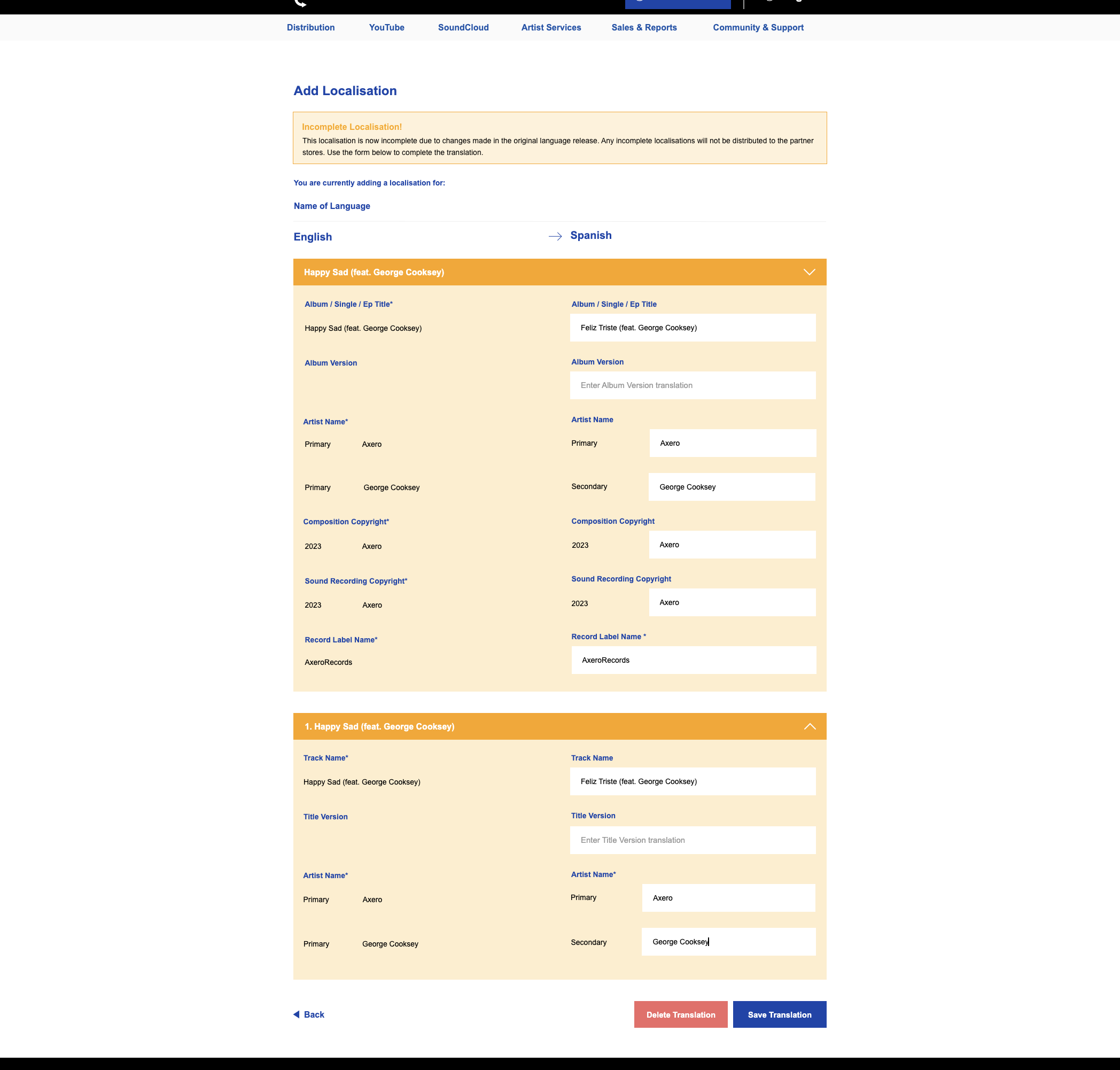Focus the Title Version translation field
Image resolution: width=1120 pixels, height=1070 pixels.
693,840
